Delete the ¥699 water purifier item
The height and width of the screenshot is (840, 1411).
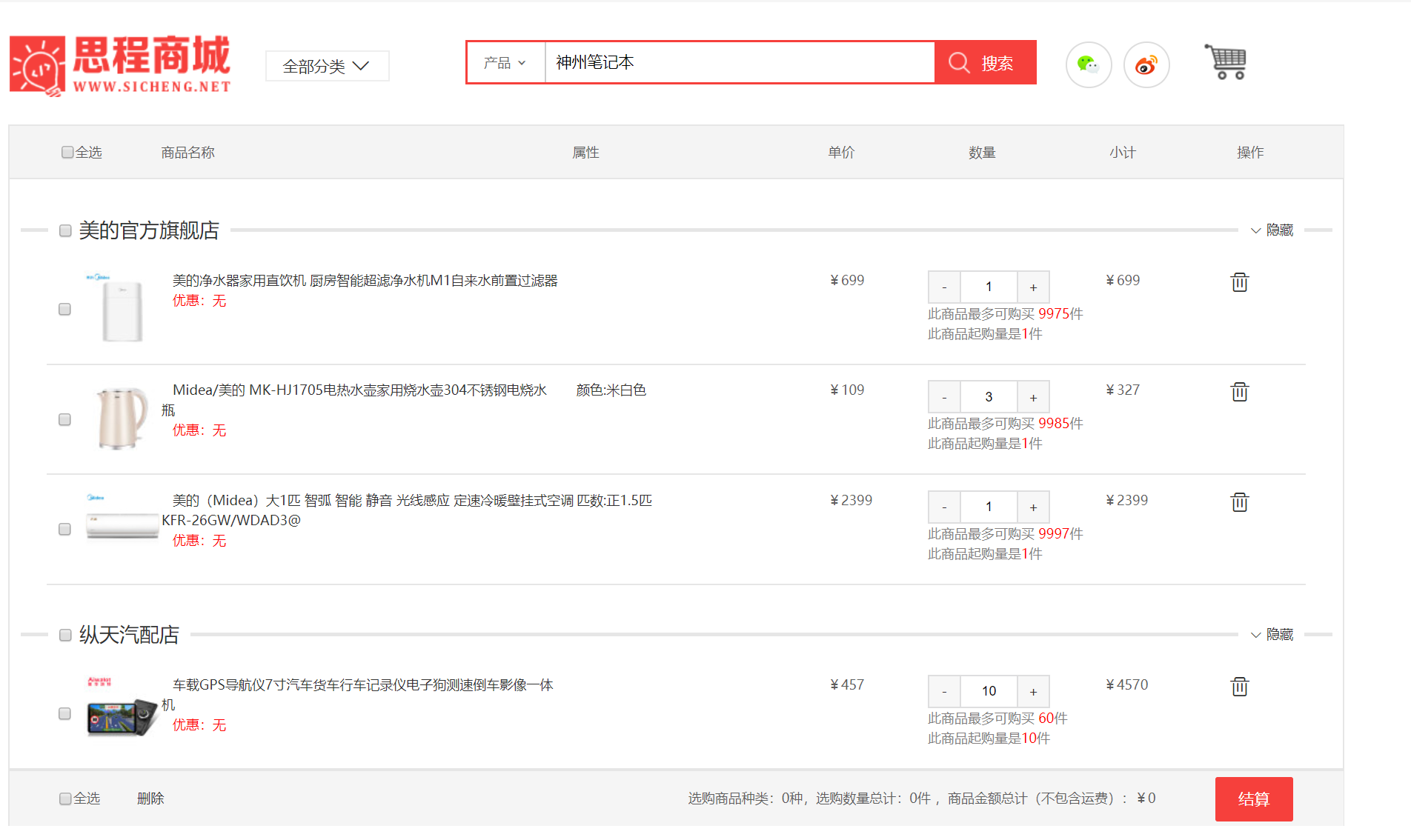point(1239,281)
